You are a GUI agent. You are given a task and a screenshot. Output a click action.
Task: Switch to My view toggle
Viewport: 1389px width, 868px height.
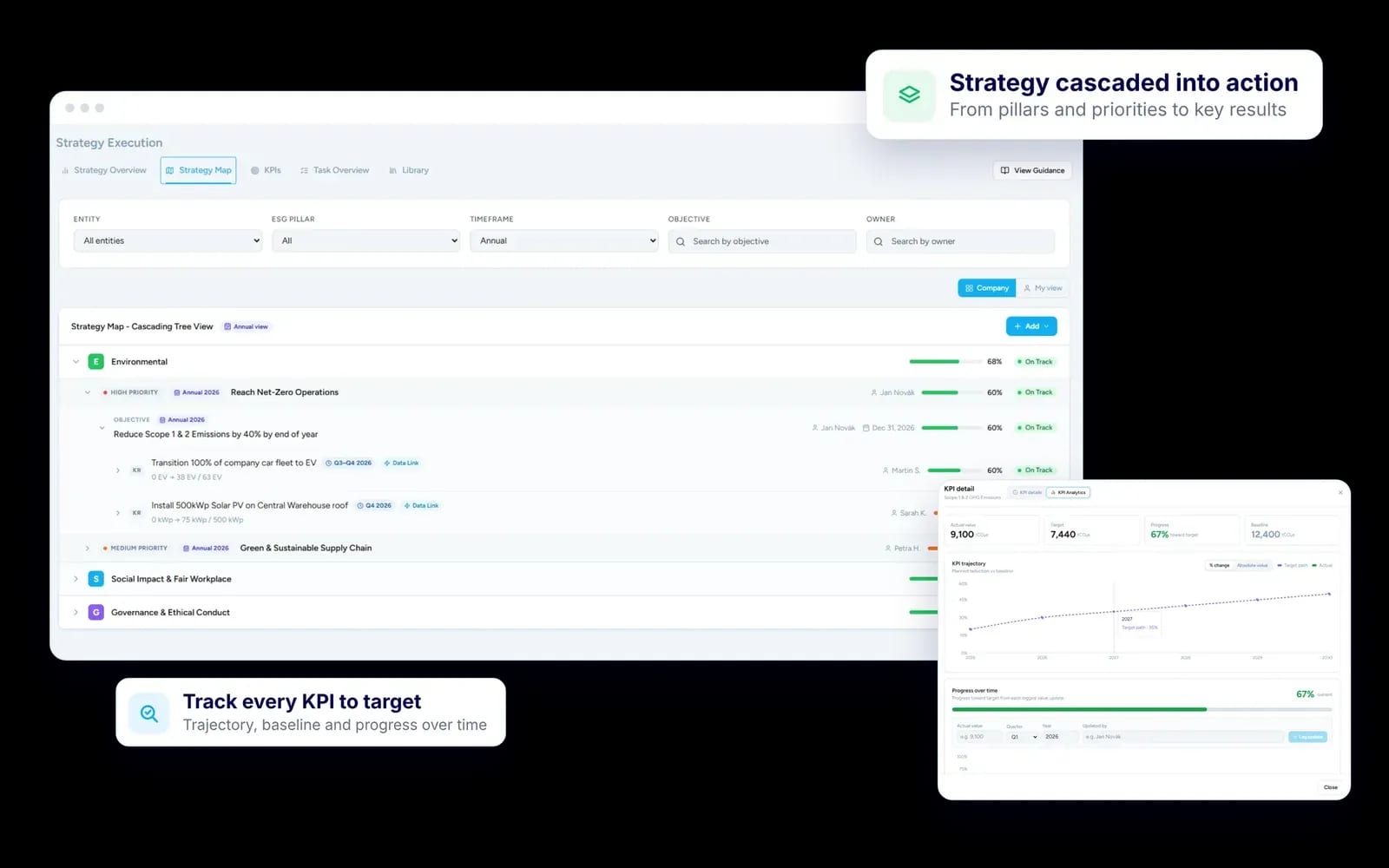point(1043,288)
